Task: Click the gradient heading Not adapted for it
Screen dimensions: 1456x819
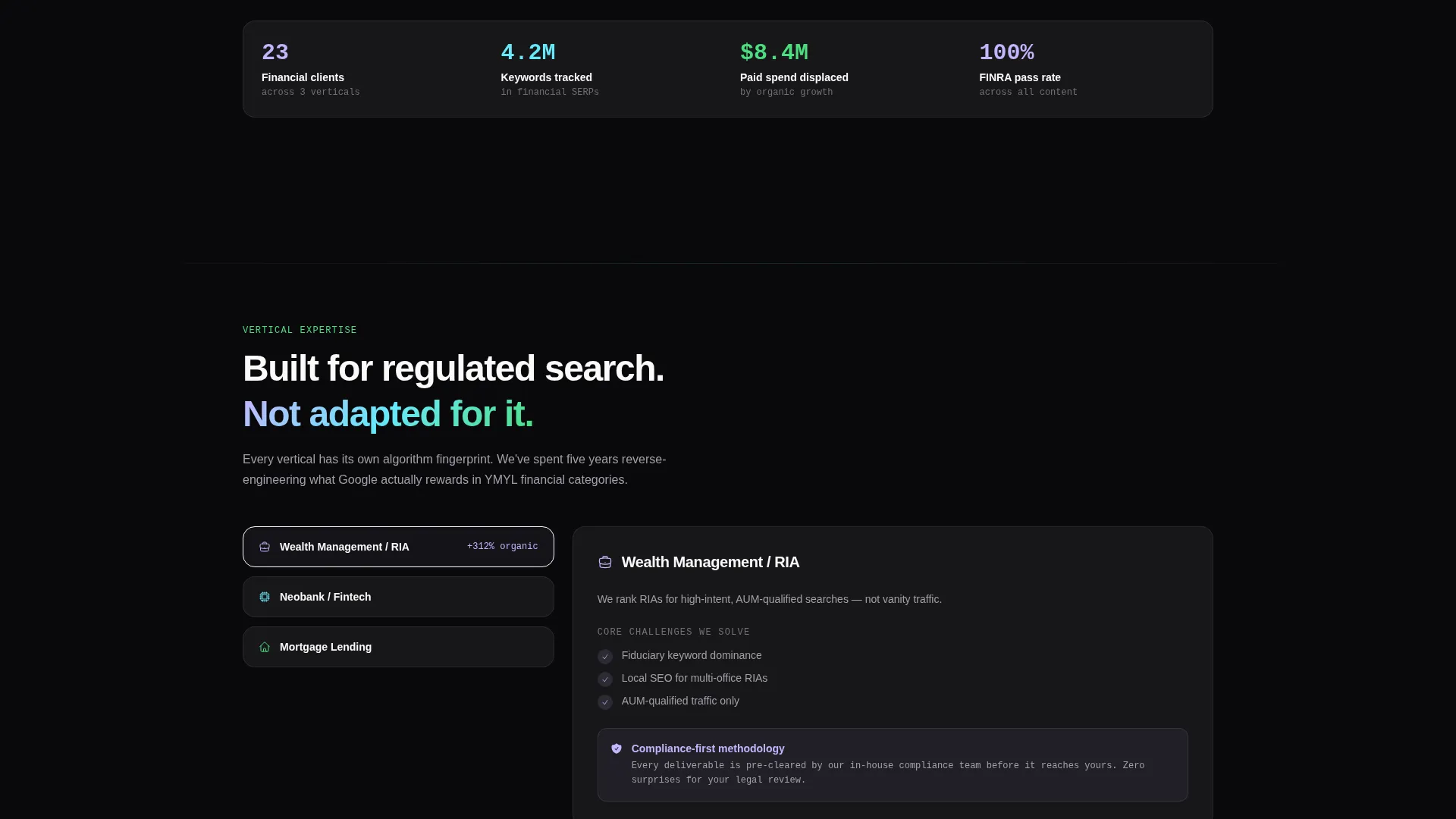Action: pyautogui.click(x=388, y=414)
